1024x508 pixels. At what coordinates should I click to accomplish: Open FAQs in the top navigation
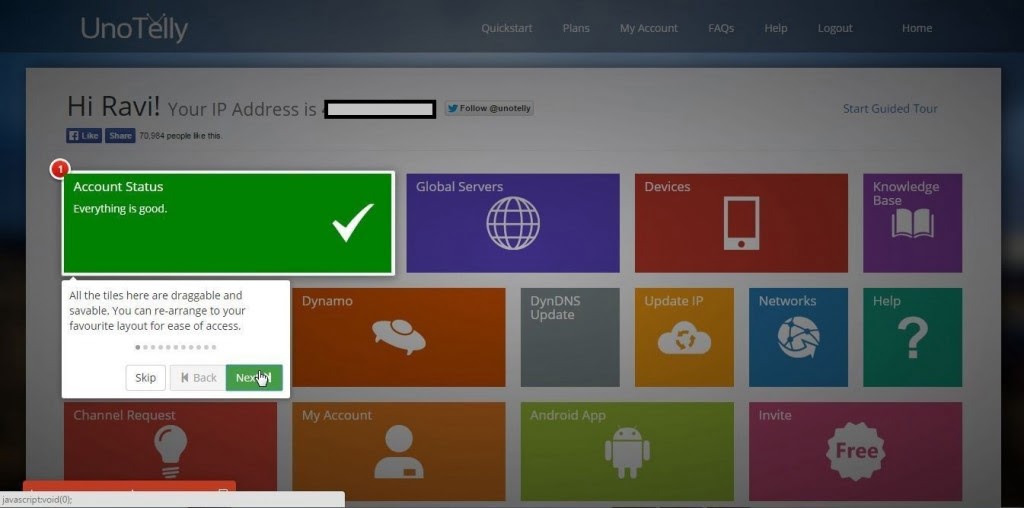721,28
